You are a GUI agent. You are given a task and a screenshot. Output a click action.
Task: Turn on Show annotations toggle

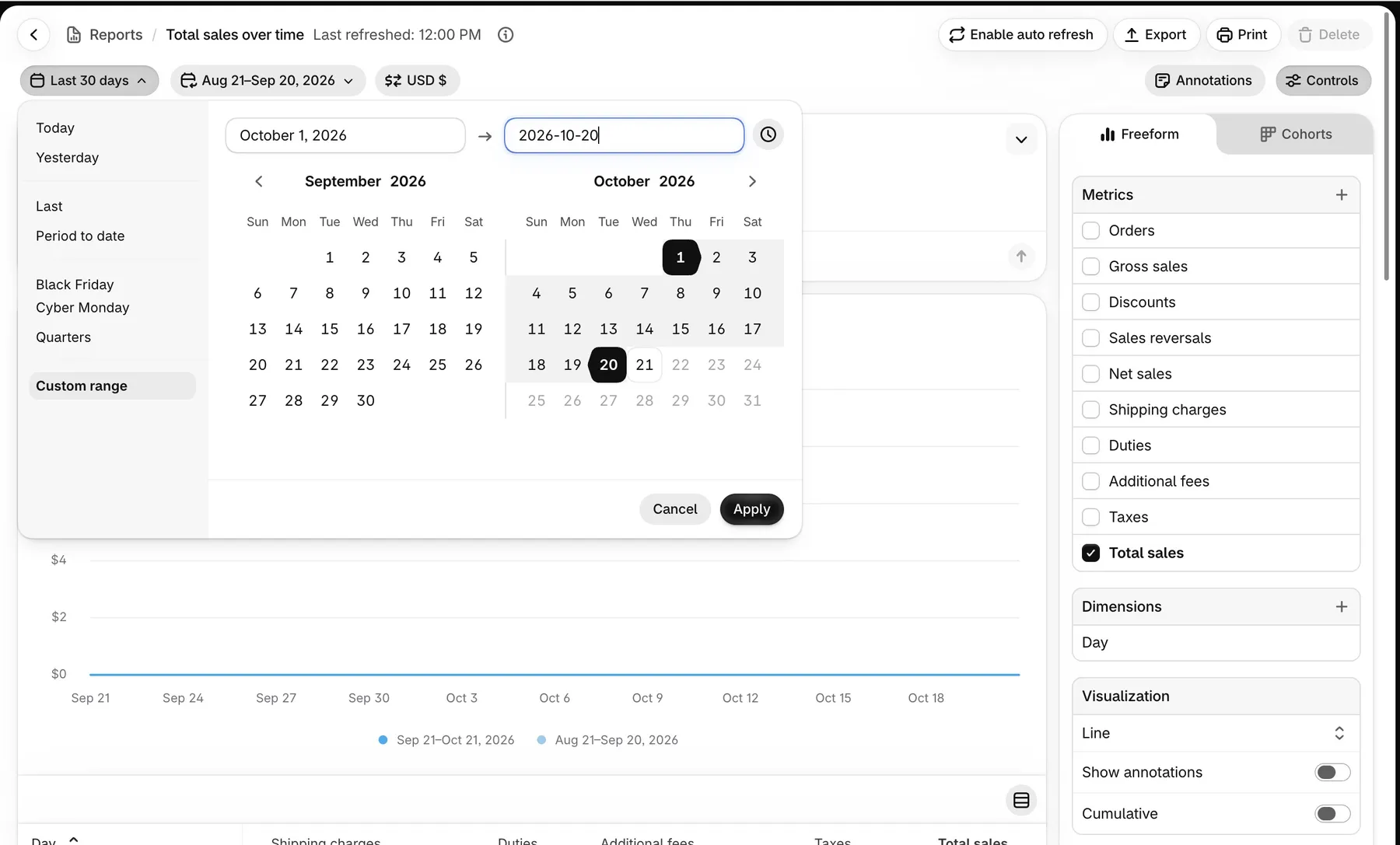pos(1332,772)
